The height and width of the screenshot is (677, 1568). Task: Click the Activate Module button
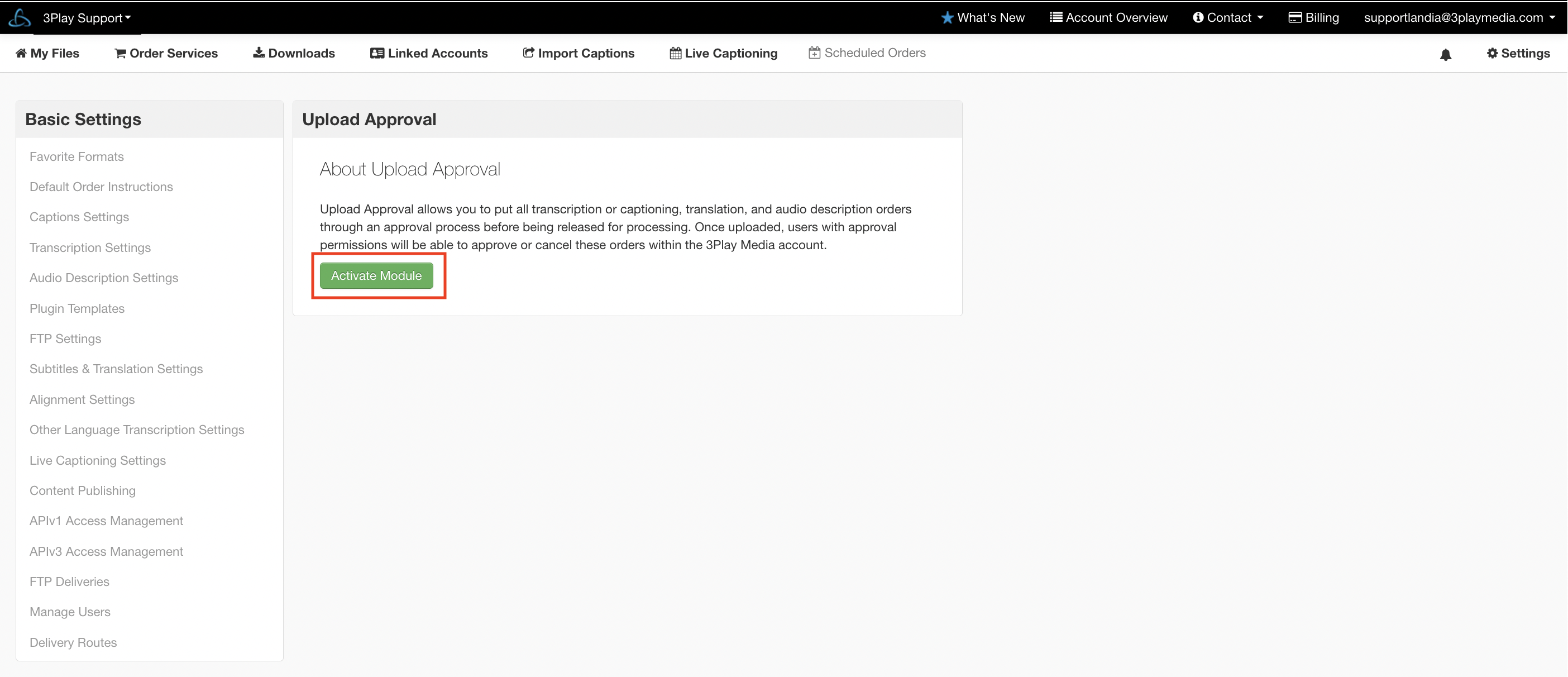[x=376, y=276]
